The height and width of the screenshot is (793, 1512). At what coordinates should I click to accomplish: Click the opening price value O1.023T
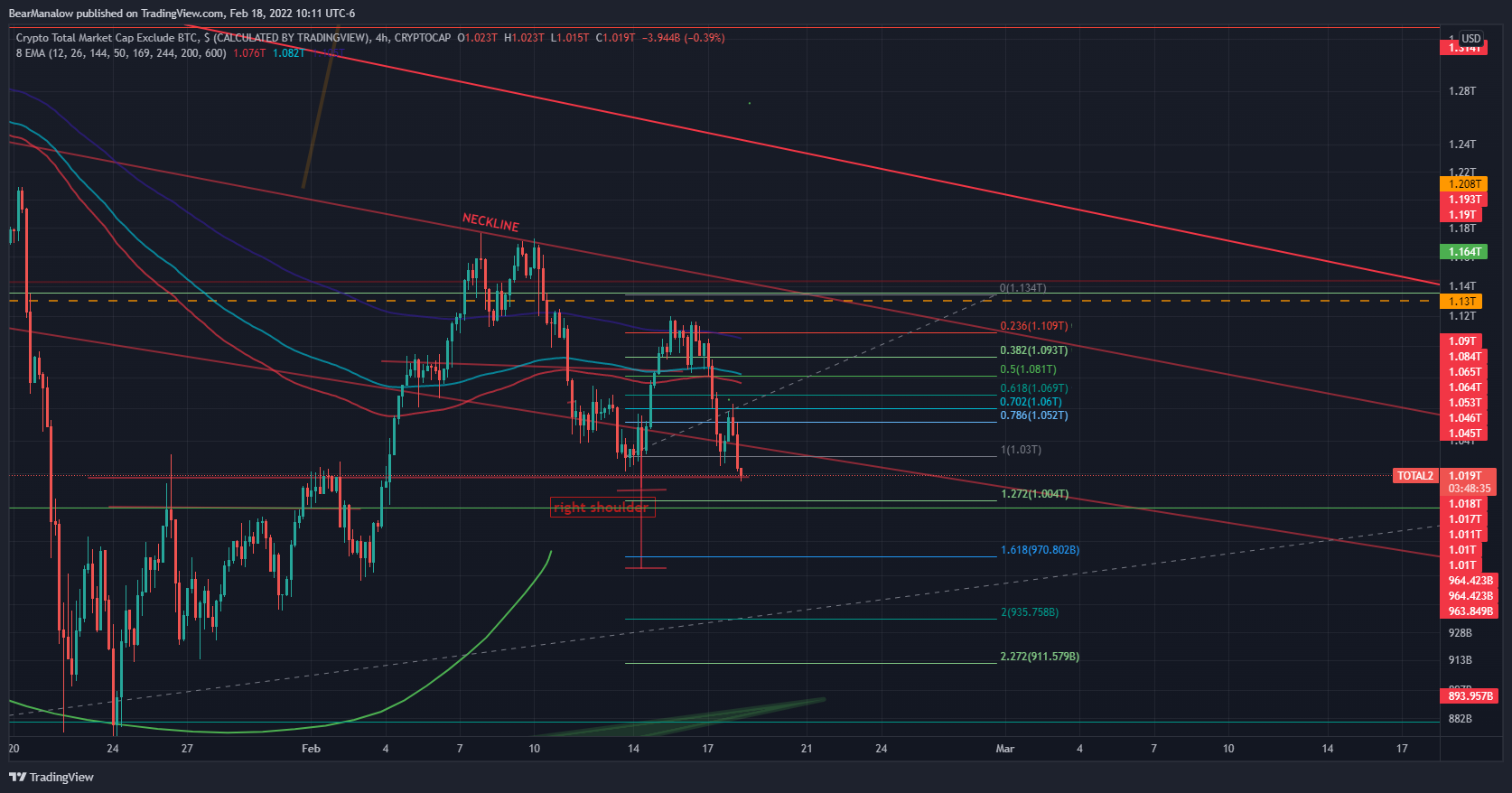point(477,38)
